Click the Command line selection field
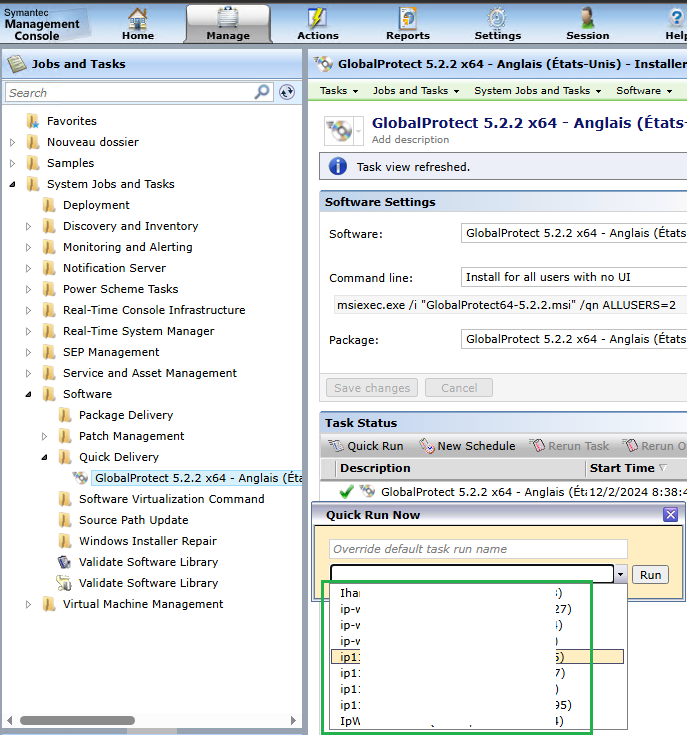This screenshot has width=687, height=735. point(574,277)
